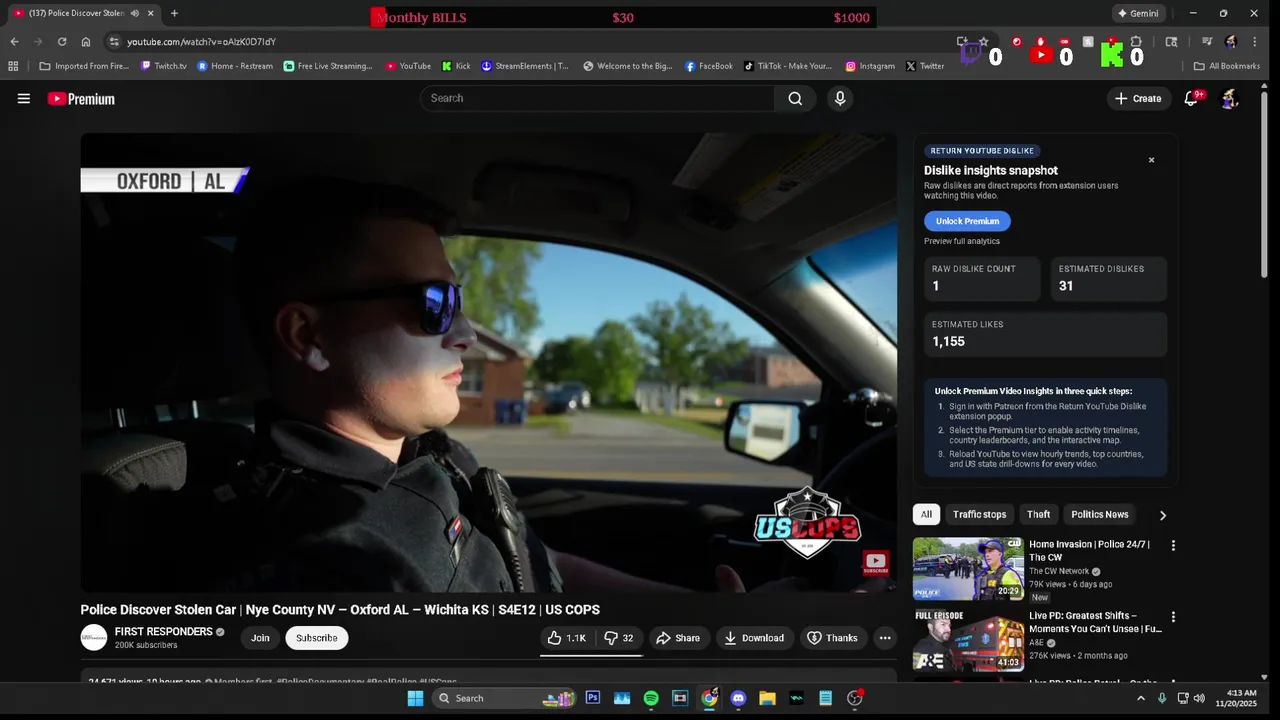Image resolution: width=1280 pixels, height=720 pixels.
Task: Open Chrome three-dot menu
Action: click(x=1254, y=42)
